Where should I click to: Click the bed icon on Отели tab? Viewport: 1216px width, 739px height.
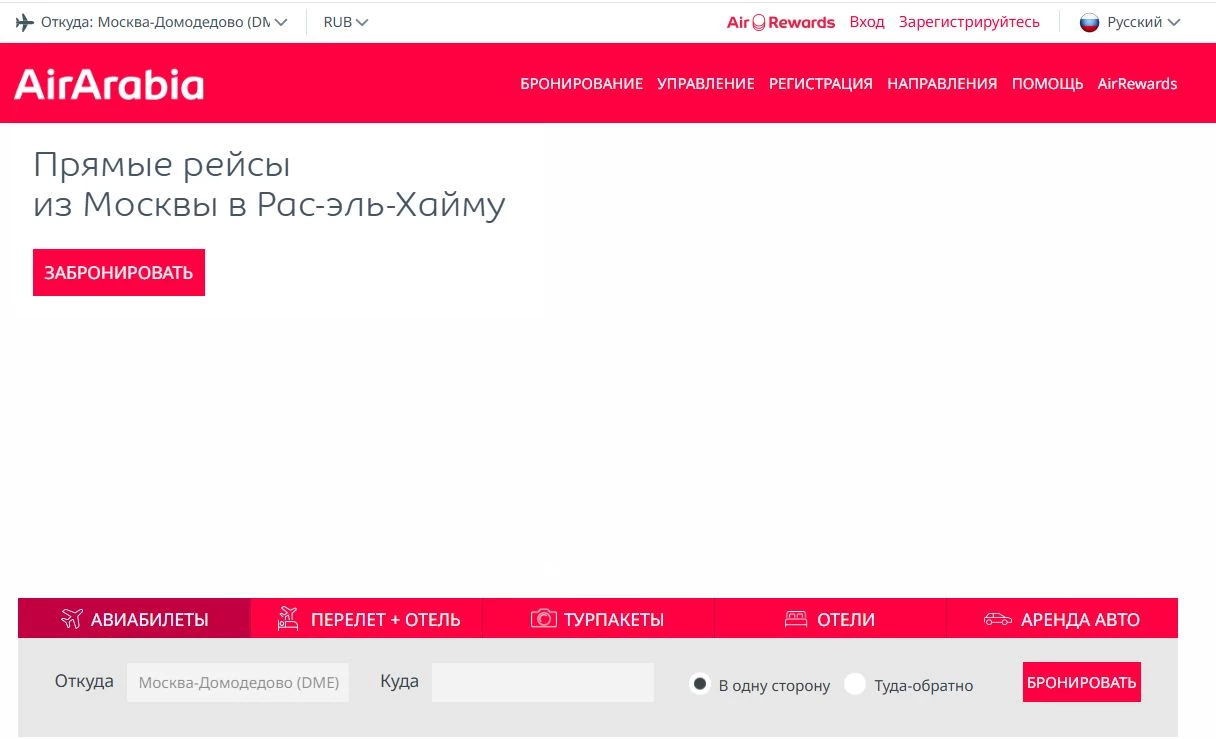(x=796, y=619)
